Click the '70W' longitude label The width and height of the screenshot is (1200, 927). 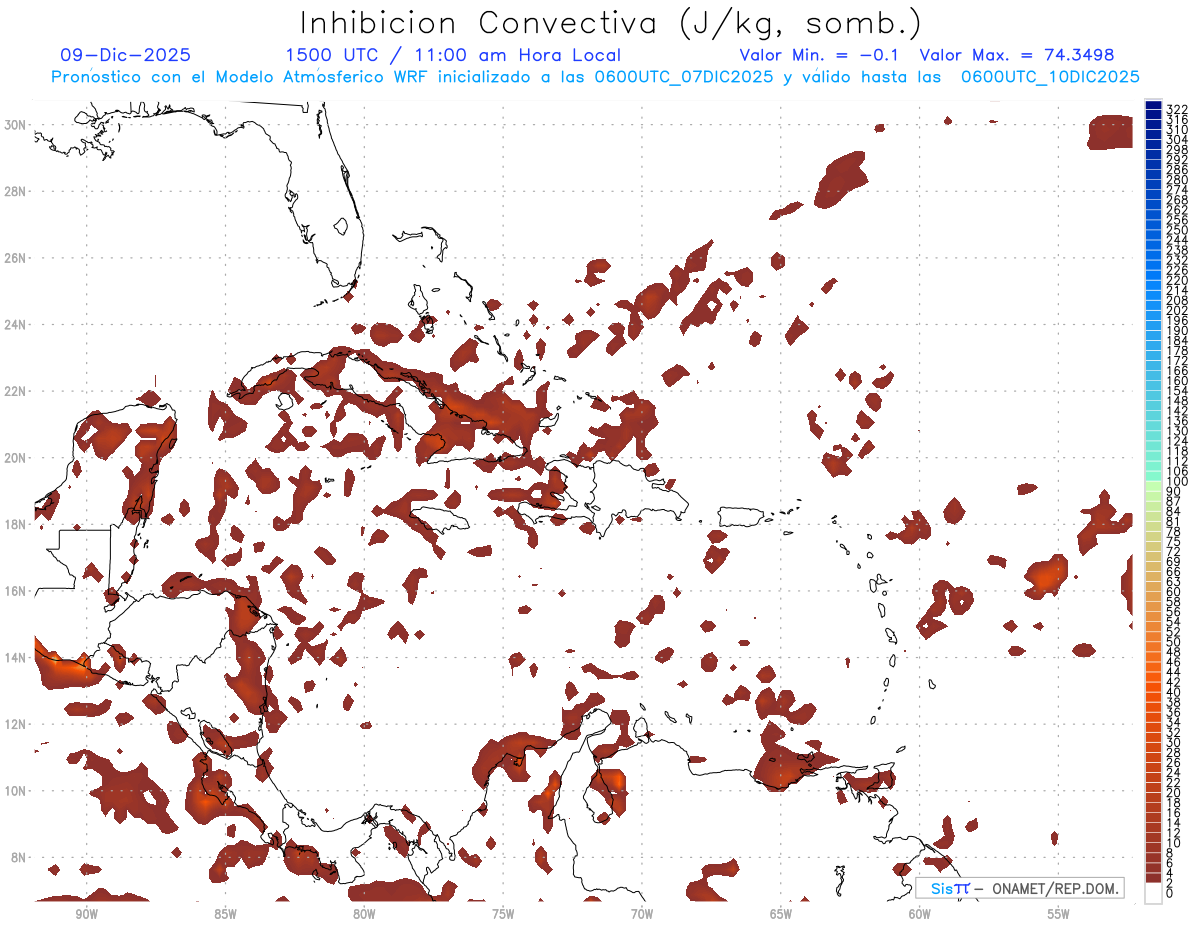point(642,914)
